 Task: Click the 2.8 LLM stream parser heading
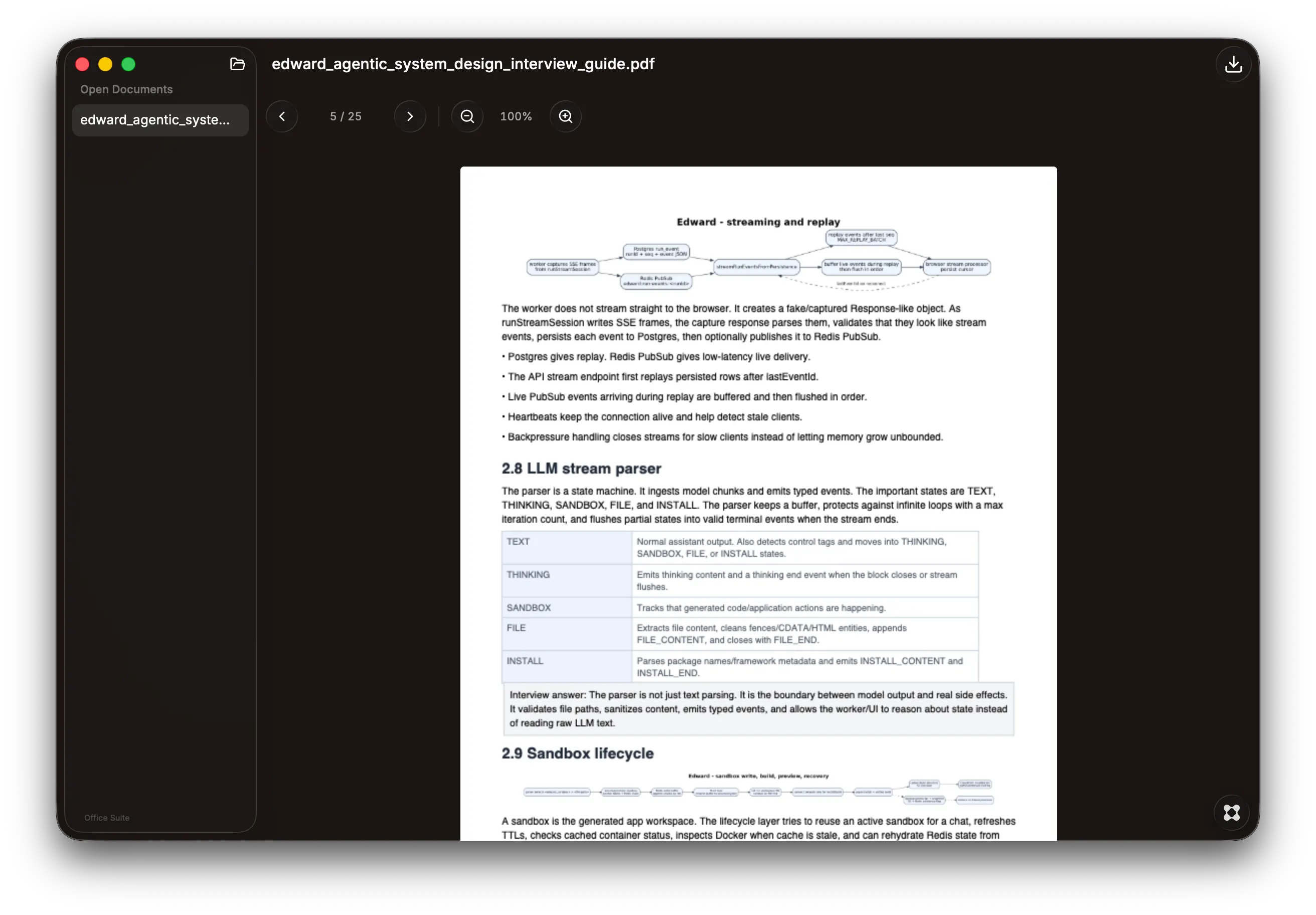[x=581, y=469]
